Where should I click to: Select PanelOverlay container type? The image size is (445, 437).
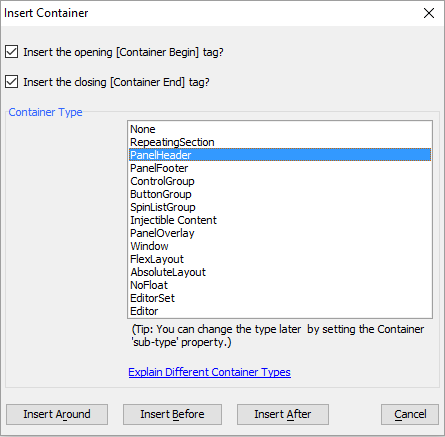point(280,233)
